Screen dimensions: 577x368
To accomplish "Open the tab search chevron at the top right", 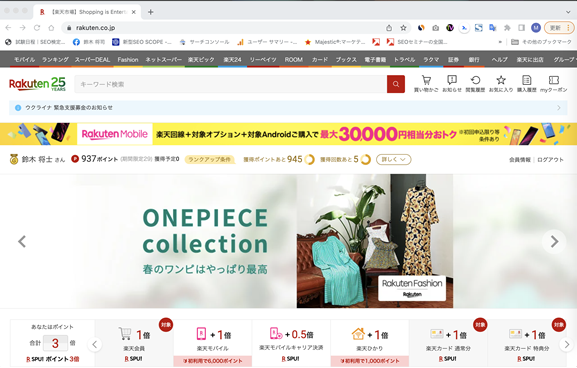I will tap(568, 12).
